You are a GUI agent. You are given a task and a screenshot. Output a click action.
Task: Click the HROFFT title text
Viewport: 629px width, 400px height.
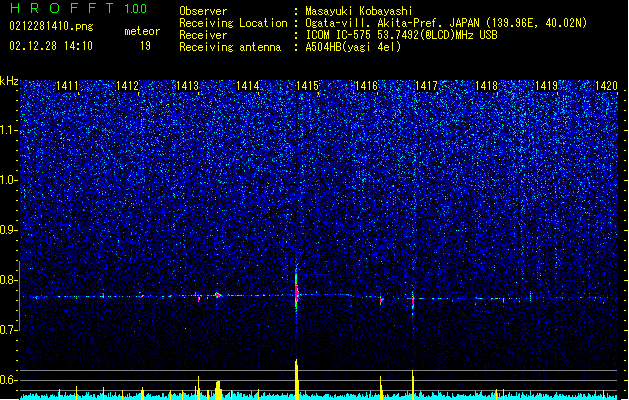(62, 8)
